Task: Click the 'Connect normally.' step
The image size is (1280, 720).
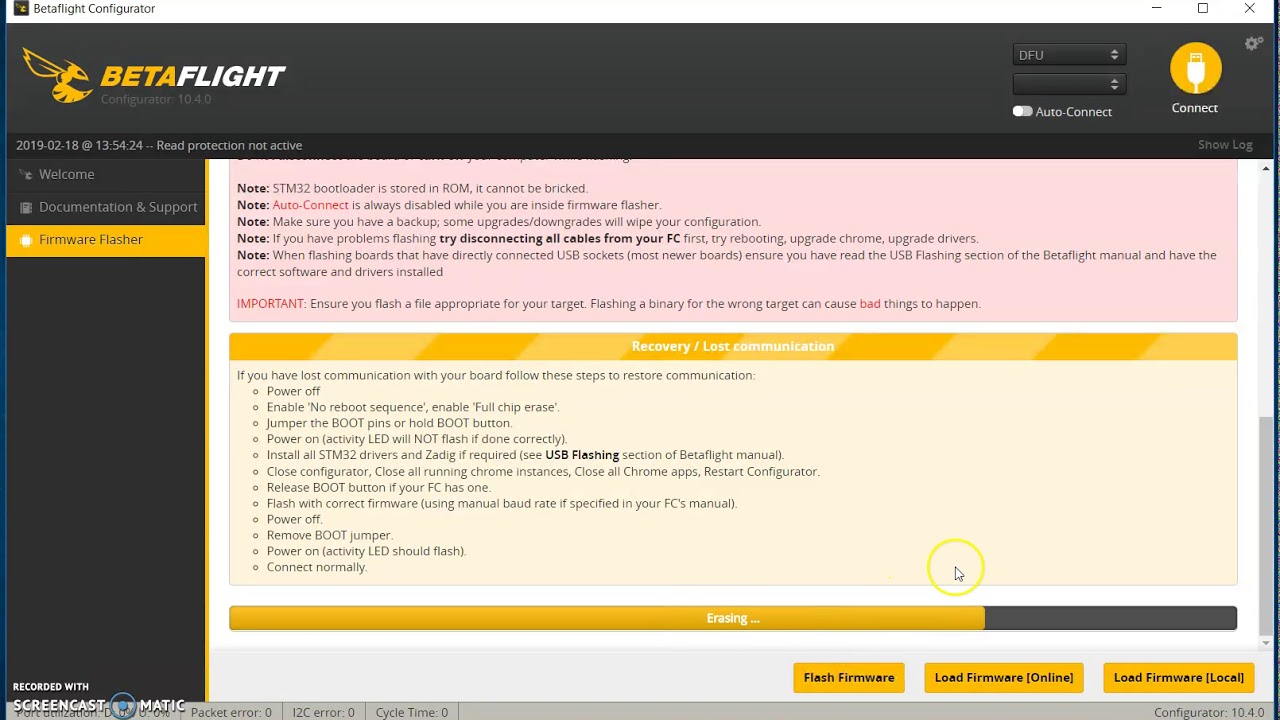Action: click(x=317, y=567)
